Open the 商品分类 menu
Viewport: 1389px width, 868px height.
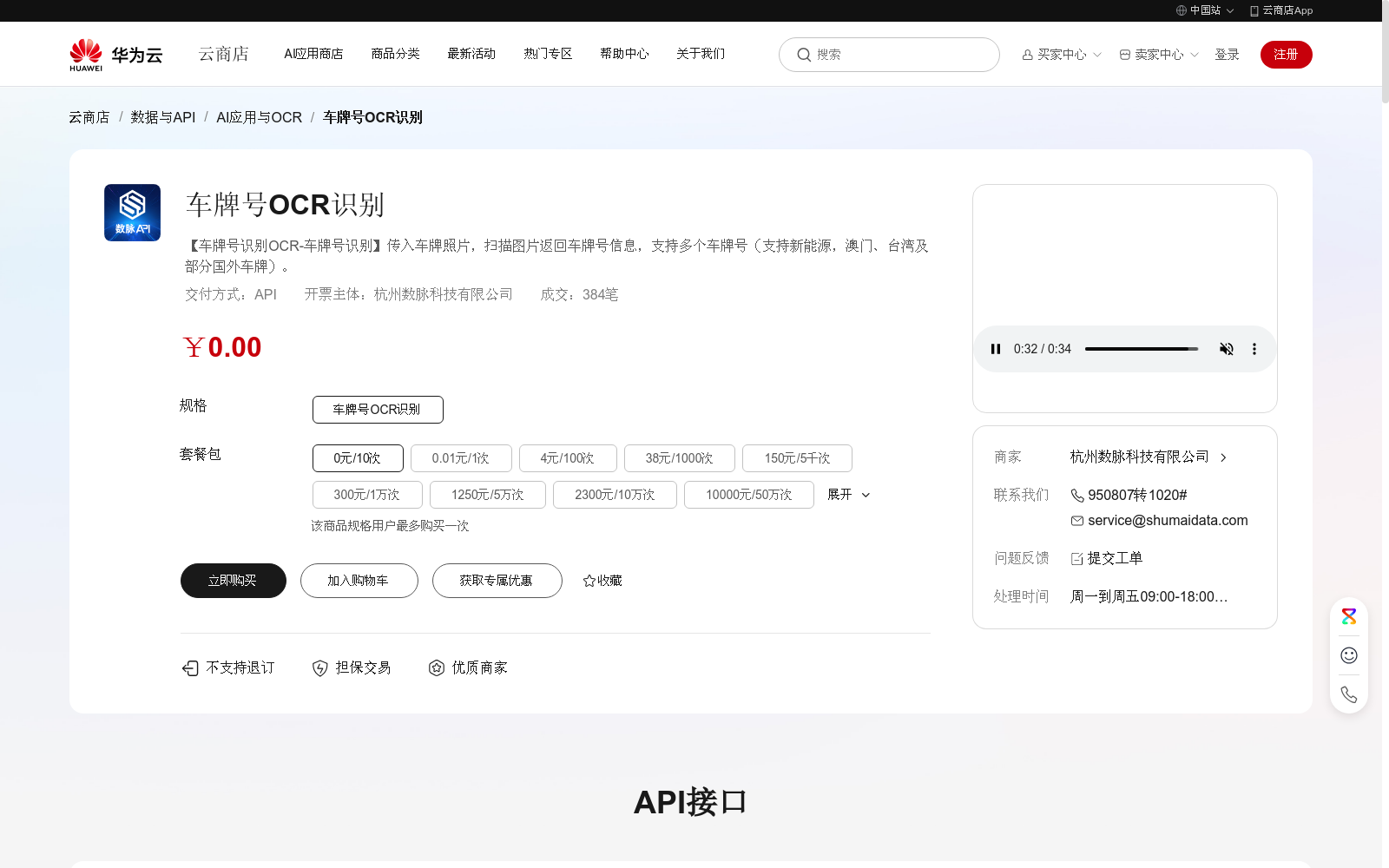(395, 54)
